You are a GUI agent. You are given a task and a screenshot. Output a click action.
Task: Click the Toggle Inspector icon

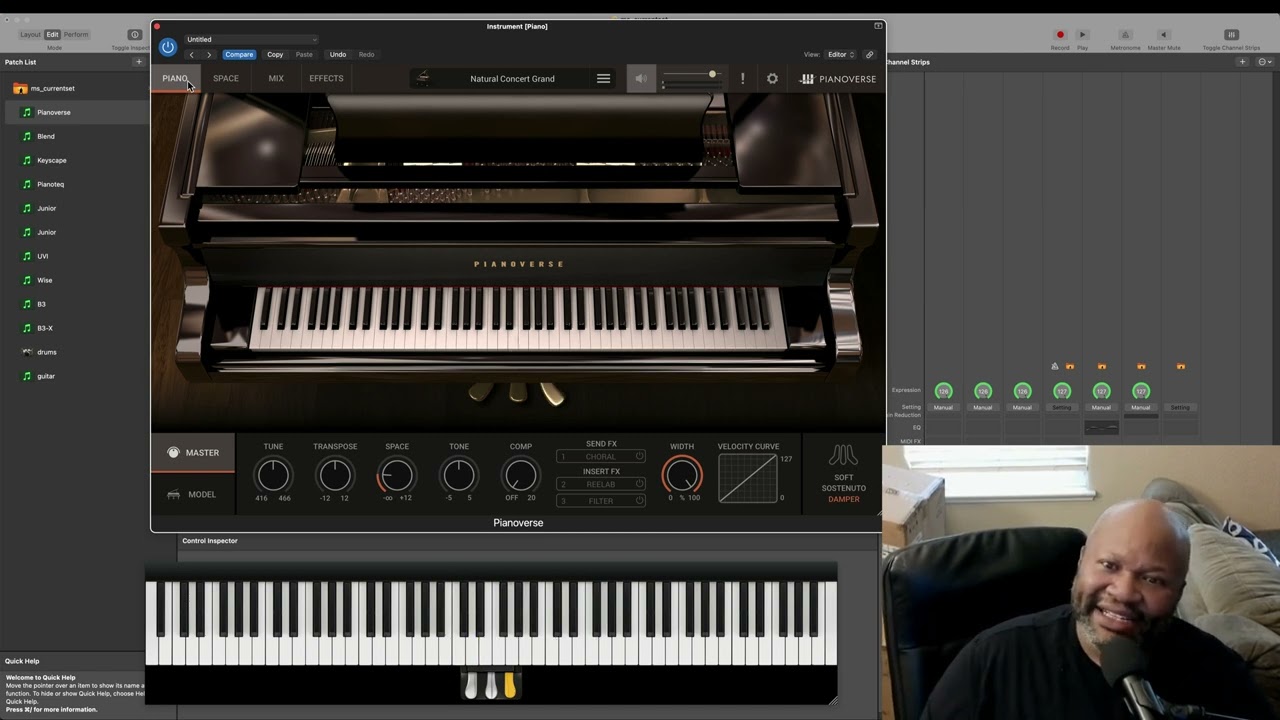(x=135, y=35)
